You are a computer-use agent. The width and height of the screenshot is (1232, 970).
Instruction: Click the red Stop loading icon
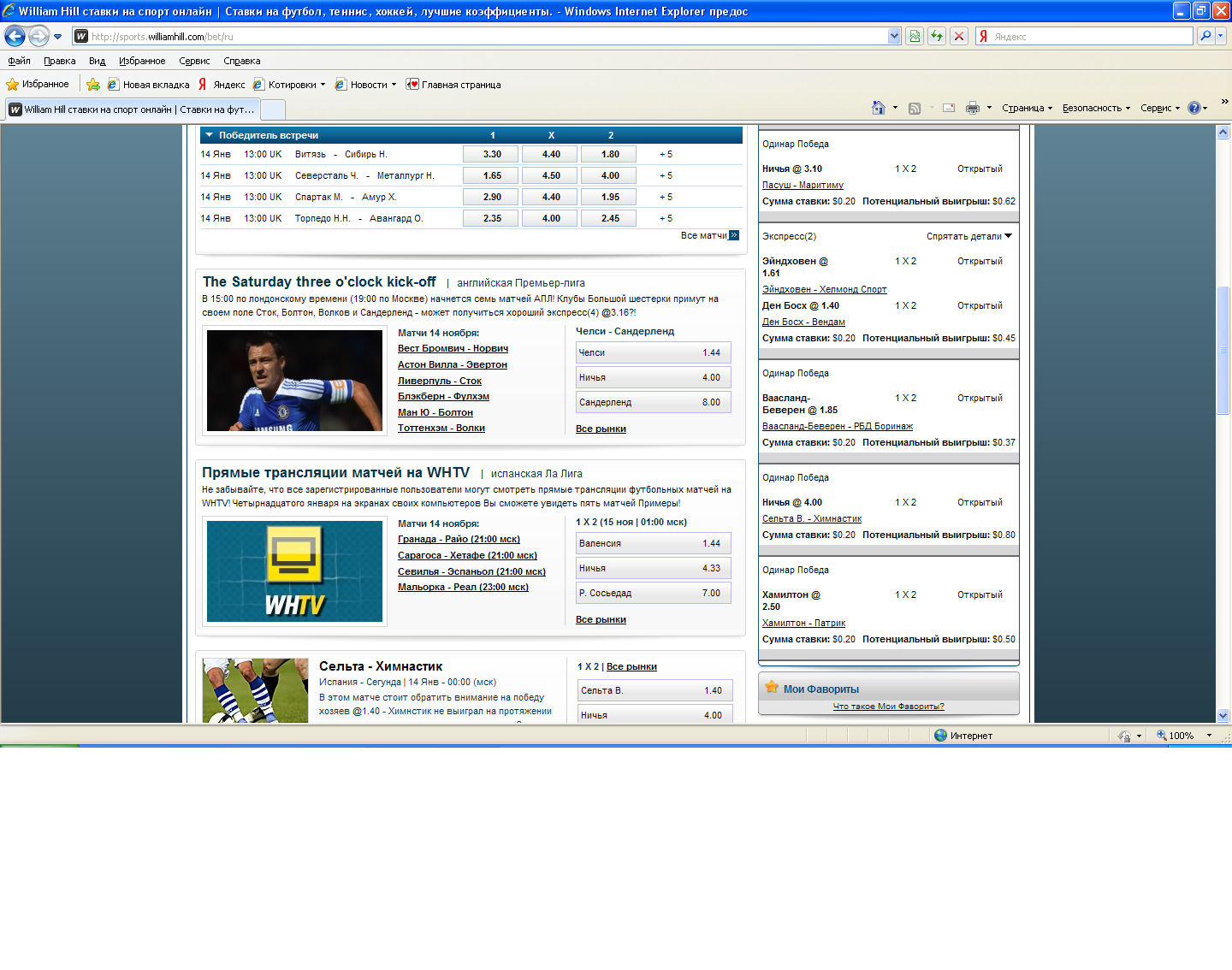pyautogui.click(x=959, y=36)
